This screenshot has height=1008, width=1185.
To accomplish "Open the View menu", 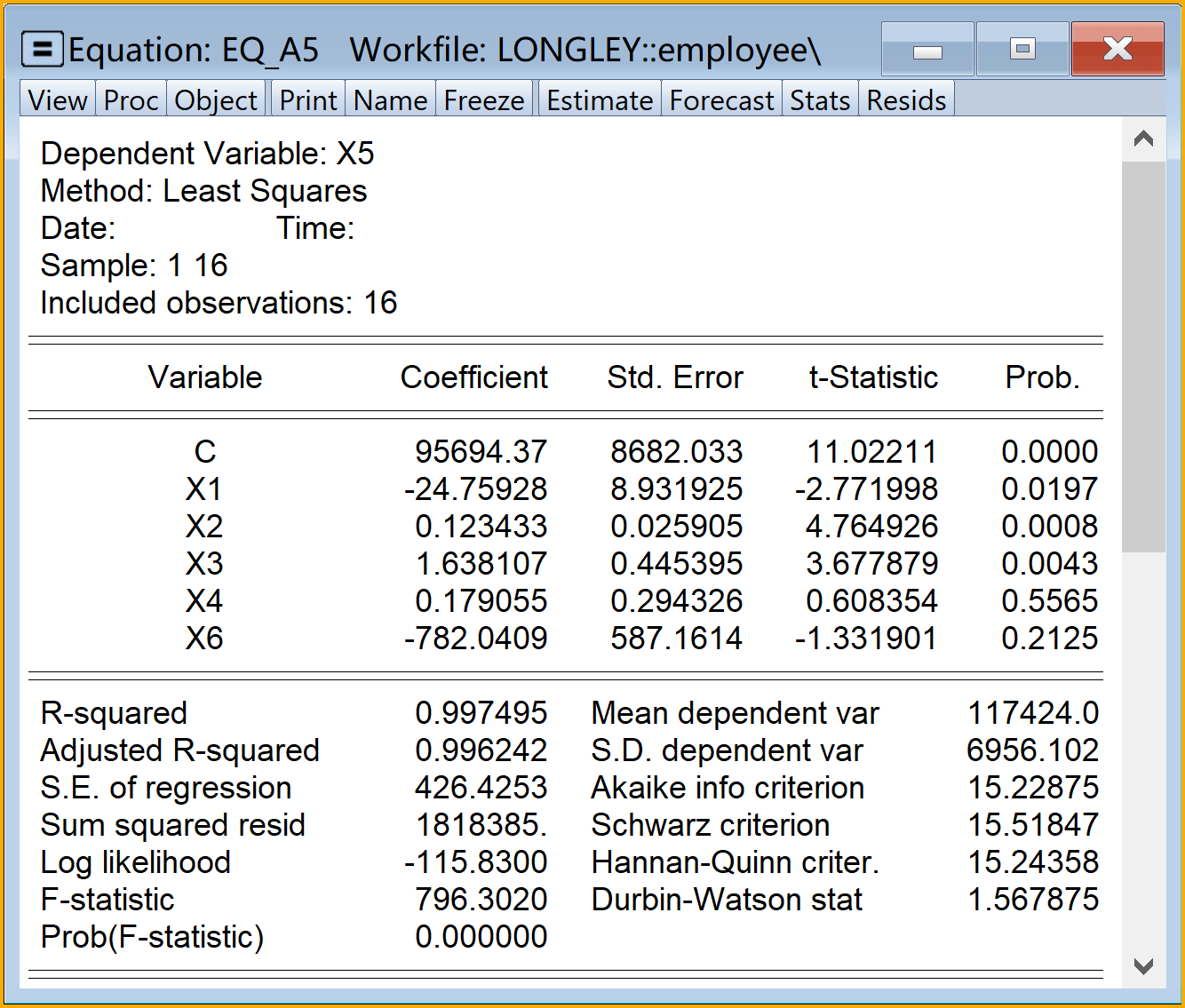I will click(58, 100).
